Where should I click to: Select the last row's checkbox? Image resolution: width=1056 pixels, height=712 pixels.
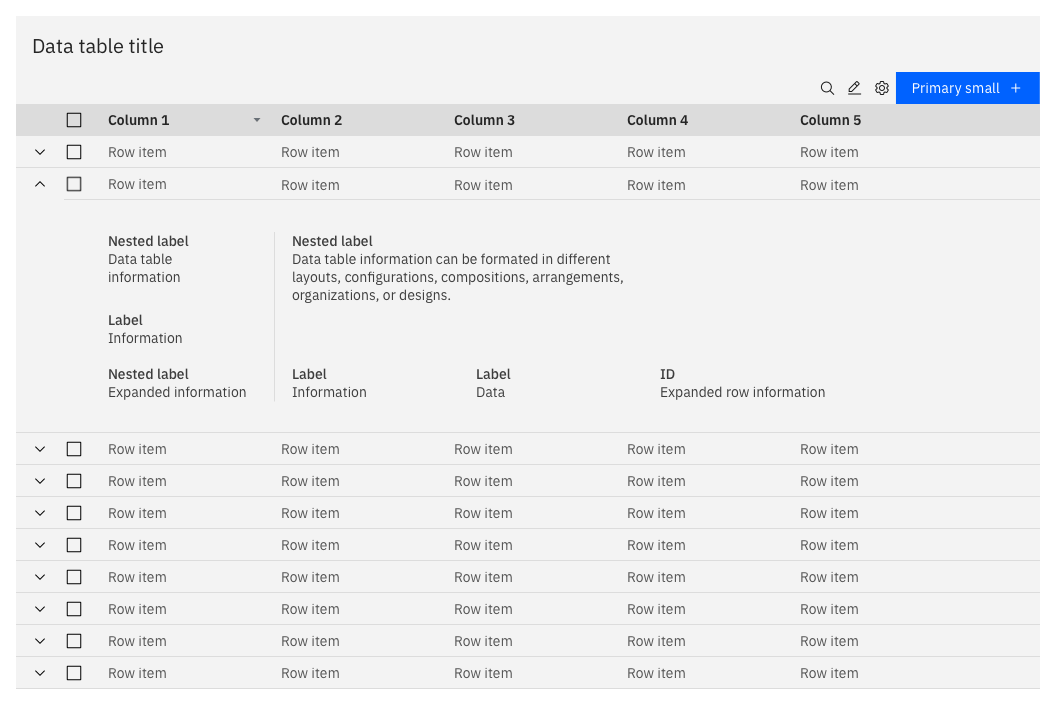74,673
